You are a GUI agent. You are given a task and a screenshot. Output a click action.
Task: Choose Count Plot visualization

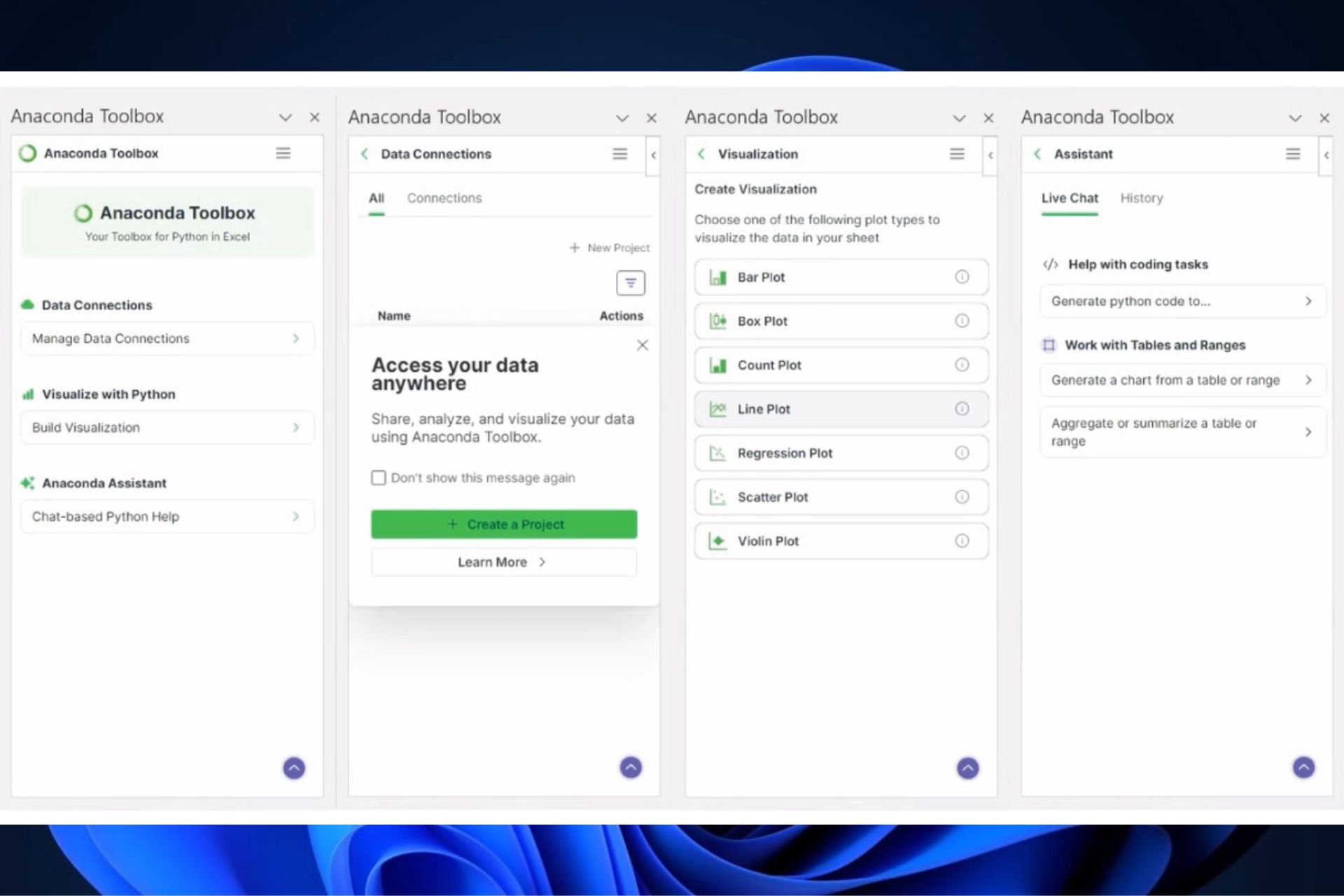[841, 365]
